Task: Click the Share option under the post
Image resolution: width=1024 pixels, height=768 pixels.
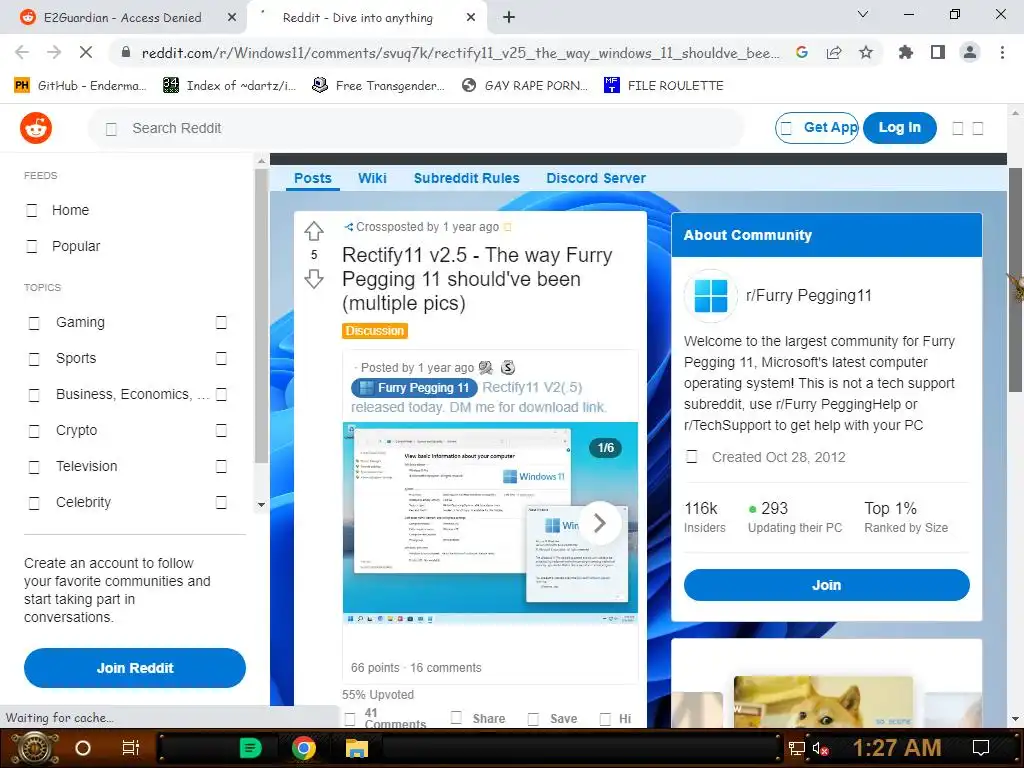Action: click(479, 718)
